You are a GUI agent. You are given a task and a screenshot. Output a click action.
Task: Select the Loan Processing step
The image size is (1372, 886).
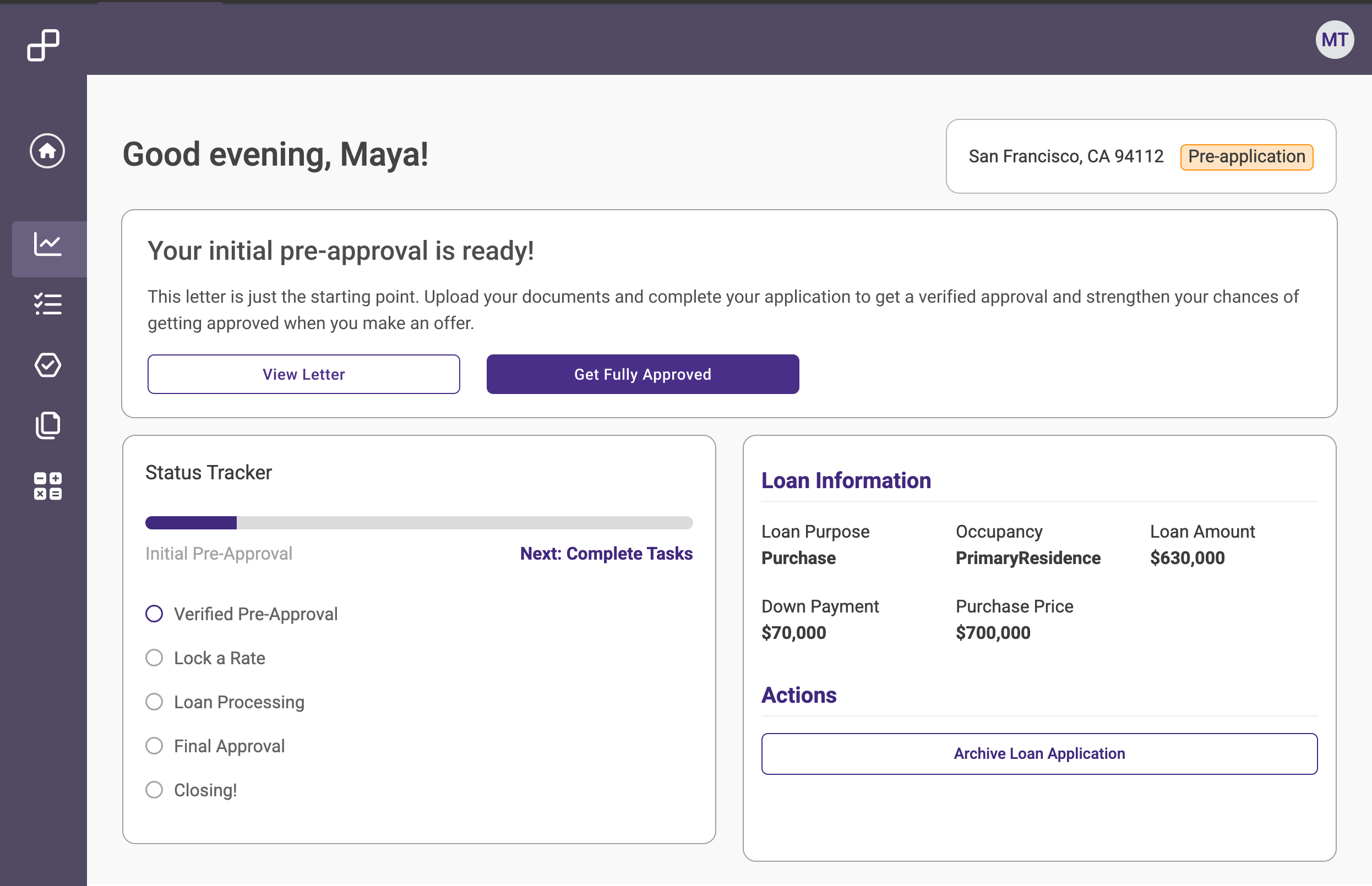(154, 702)
